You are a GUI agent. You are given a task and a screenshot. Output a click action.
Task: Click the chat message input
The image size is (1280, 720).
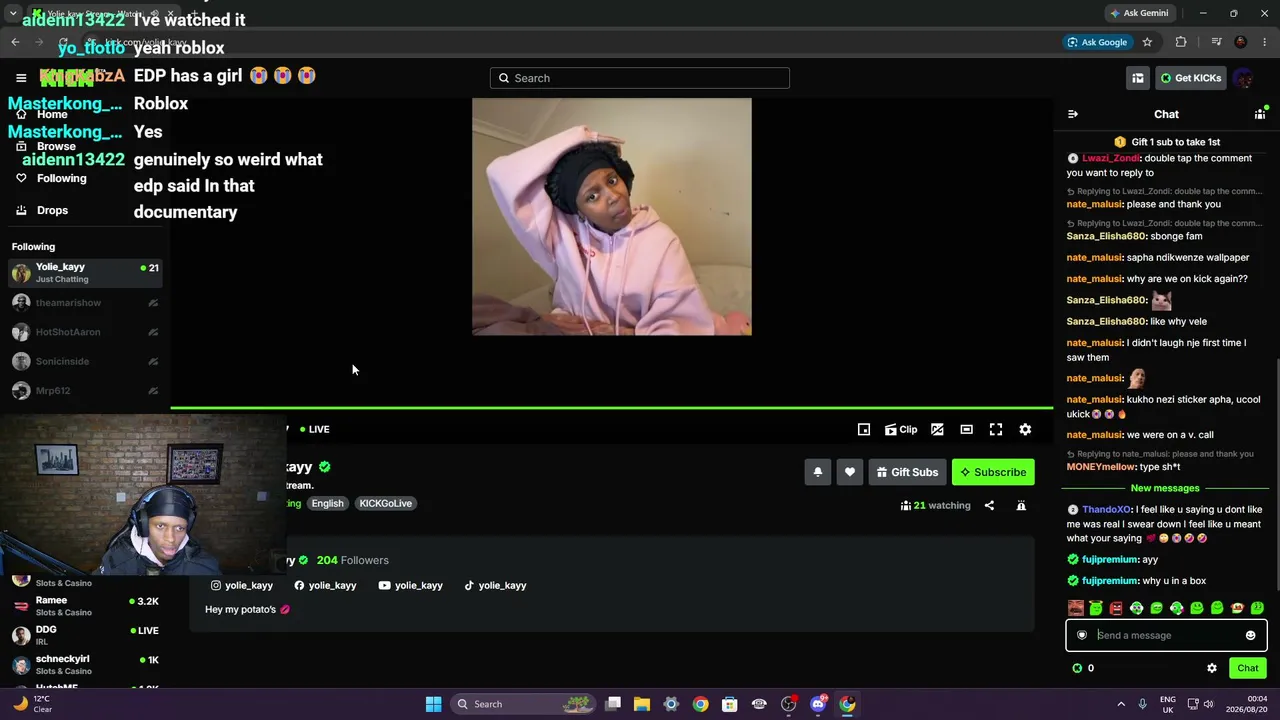[1166, 635]
